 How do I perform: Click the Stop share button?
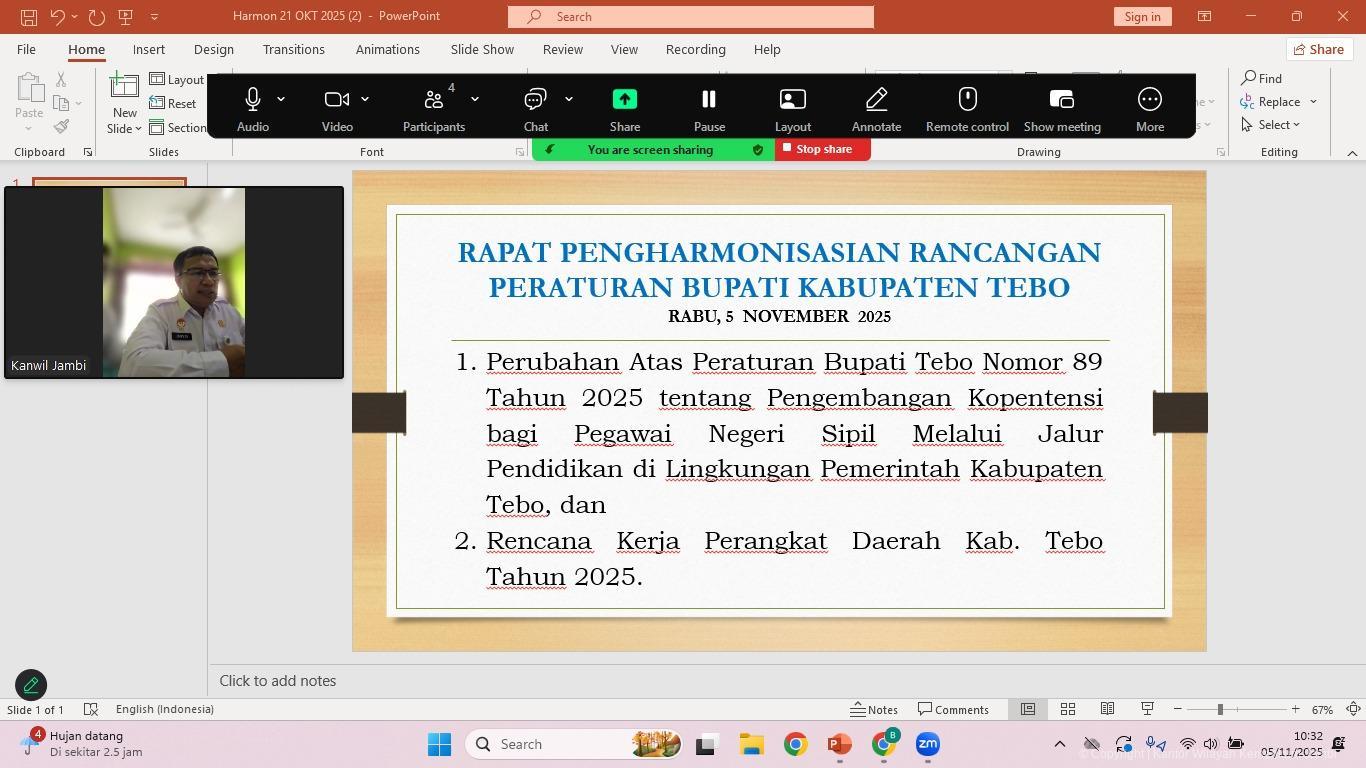(822, 149)
